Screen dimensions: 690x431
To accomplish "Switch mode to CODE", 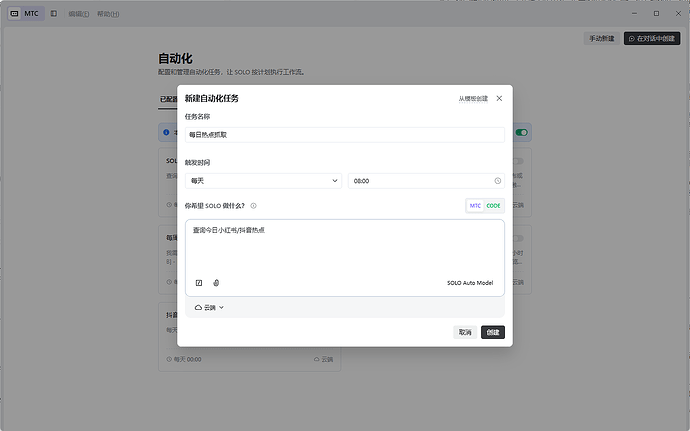I will tap(493, 206).
